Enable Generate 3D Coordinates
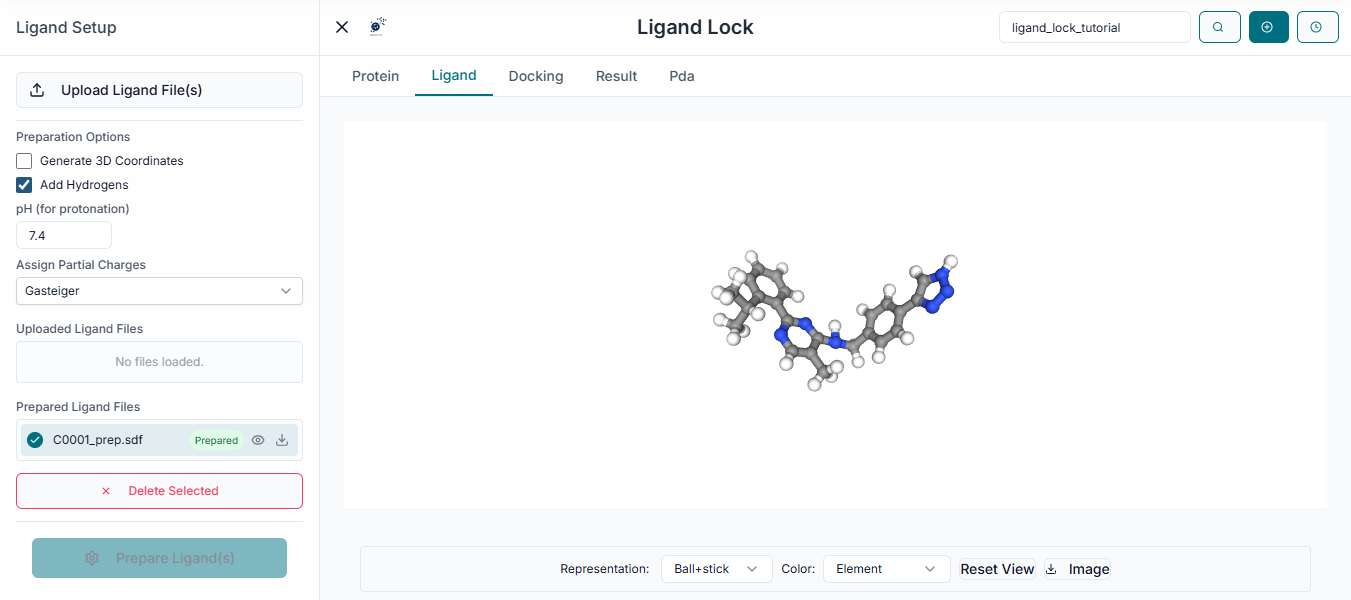 23,160
